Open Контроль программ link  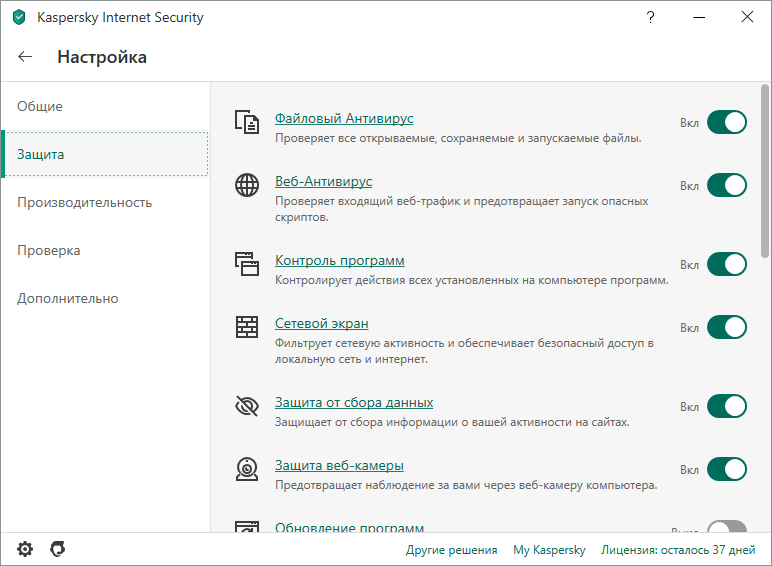click(340, 260)
